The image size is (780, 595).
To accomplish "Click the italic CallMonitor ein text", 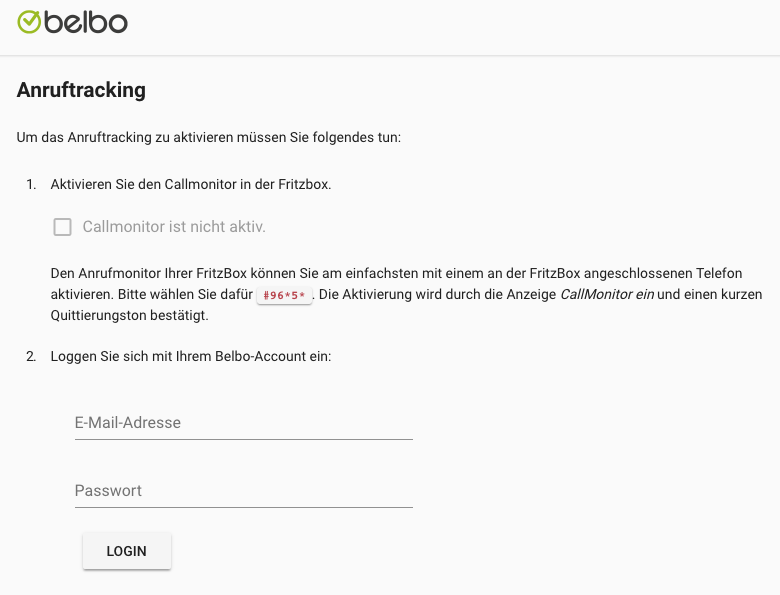I will point(607,295).
